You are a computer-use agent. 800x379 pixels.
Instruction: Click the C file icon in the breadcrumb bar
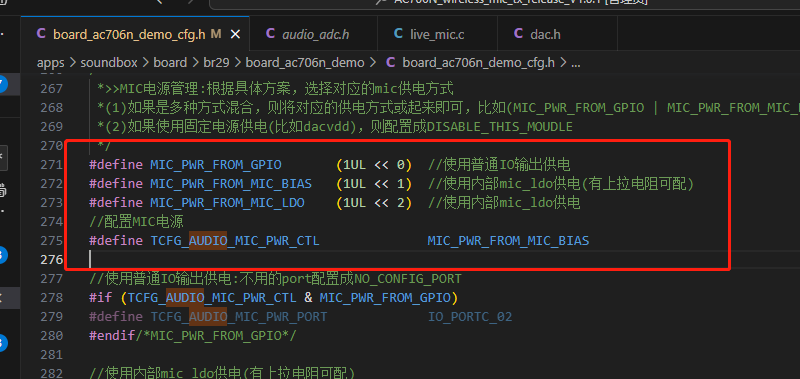click(x=391, y=63)
